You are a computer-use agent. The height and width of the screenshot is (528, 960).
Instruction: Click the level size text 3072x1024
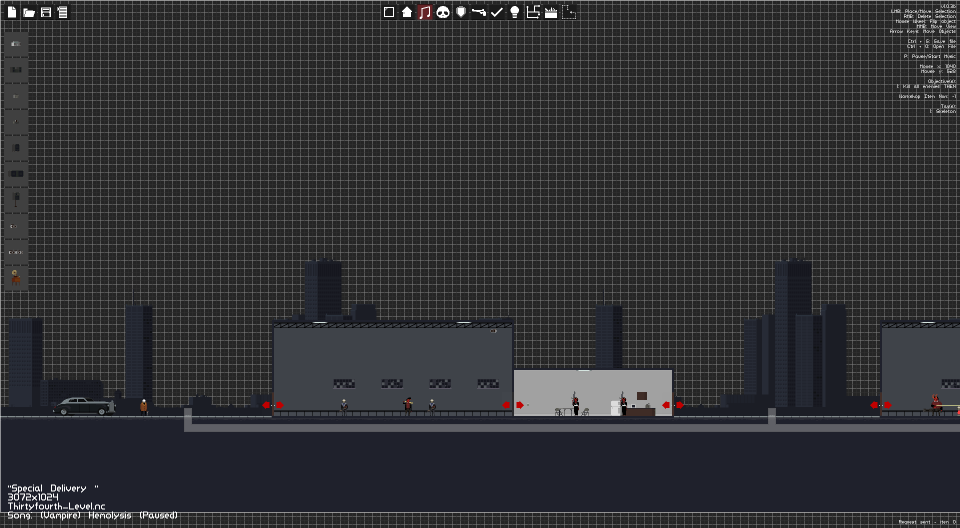click(x=33, y=497)
